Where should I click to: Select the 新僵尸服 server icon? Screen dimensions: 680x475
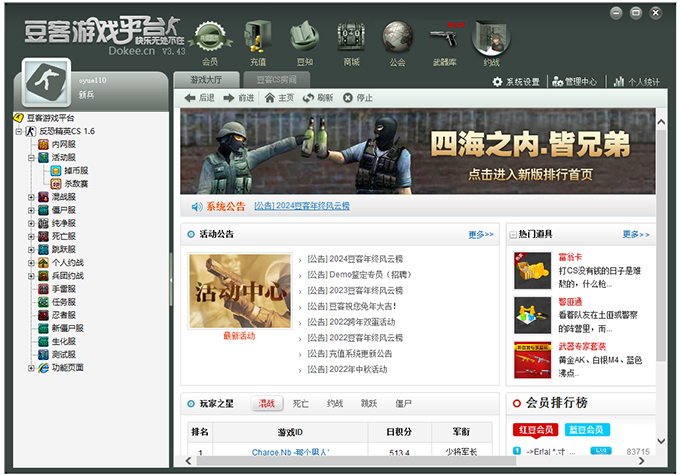pyautogui.click(x=43, y=328)
